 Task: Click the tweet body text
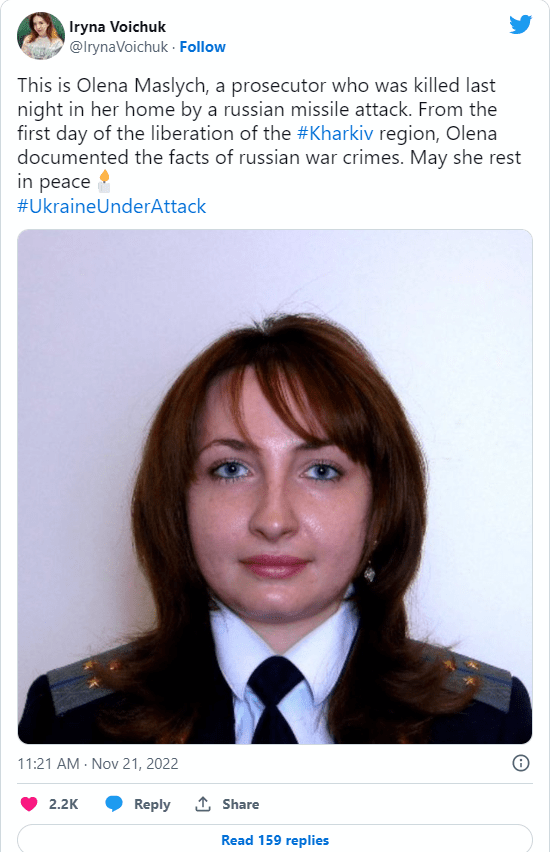[269, 134]
